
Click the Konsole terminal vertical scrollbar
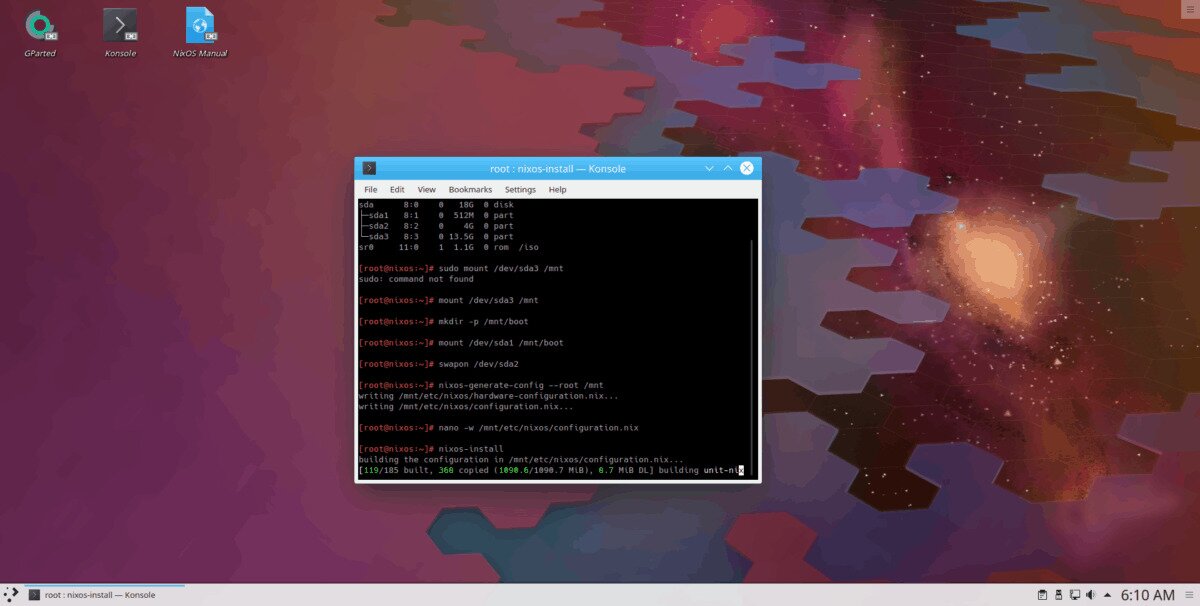point(752,350)
